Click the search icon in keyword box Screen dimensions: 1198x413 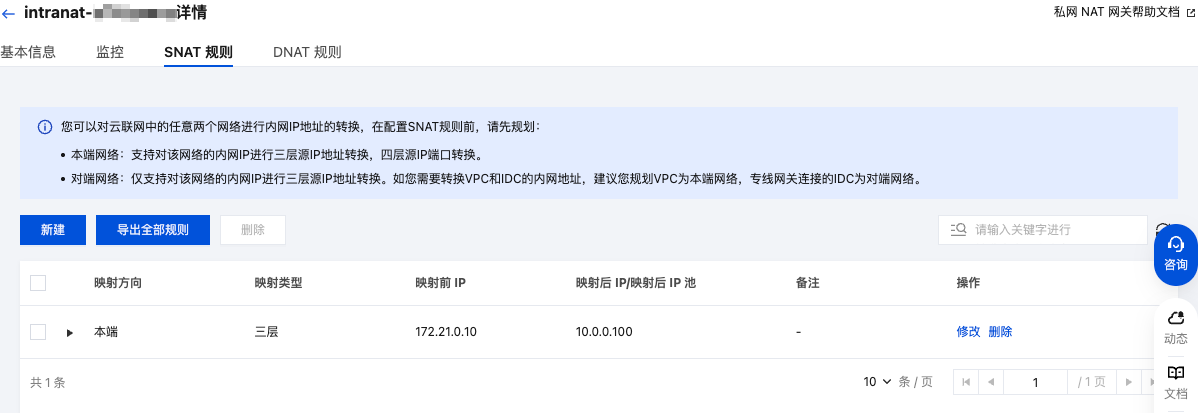[956, 230]
